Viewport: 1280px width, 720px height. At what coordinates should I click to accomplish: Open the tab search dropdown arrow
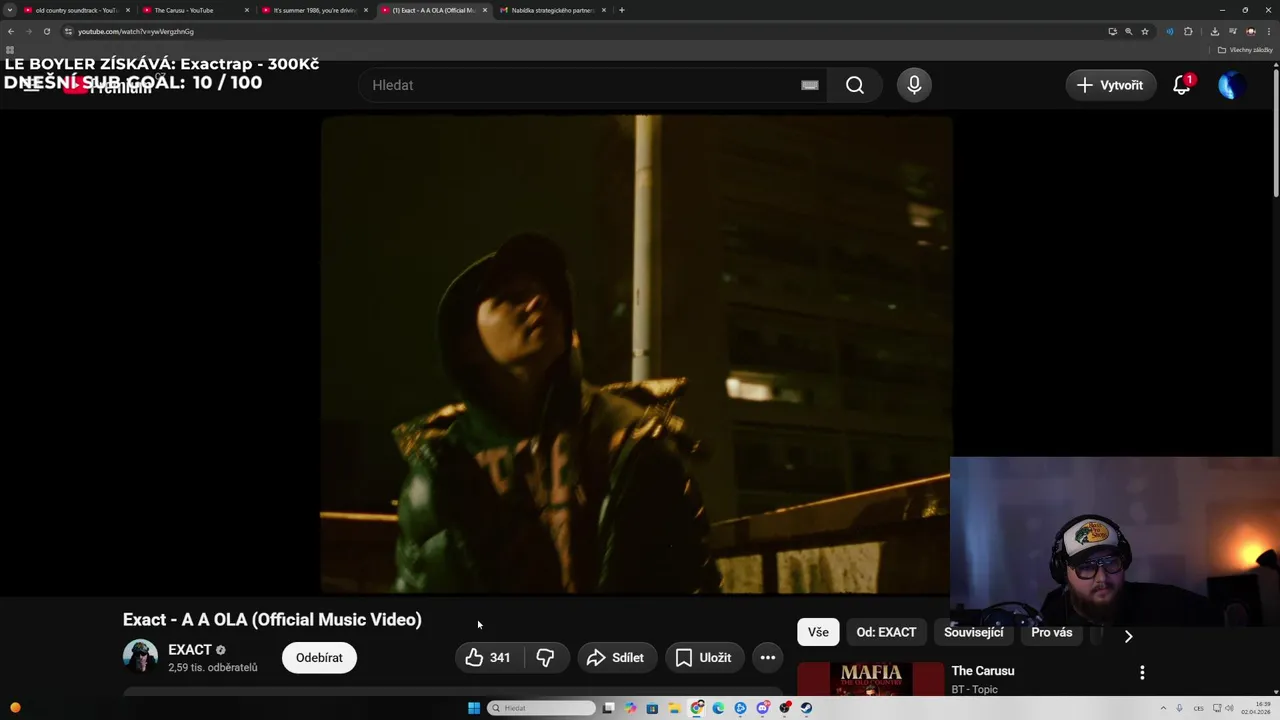coord(10,10)
